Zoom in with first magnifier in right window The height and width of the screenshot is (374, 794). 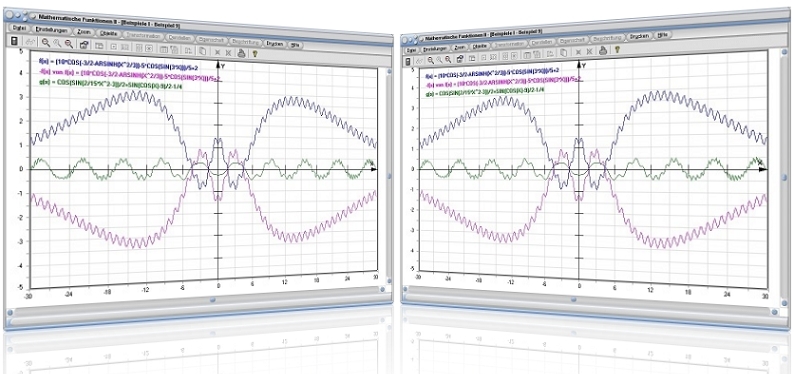[x=431, y=60]
